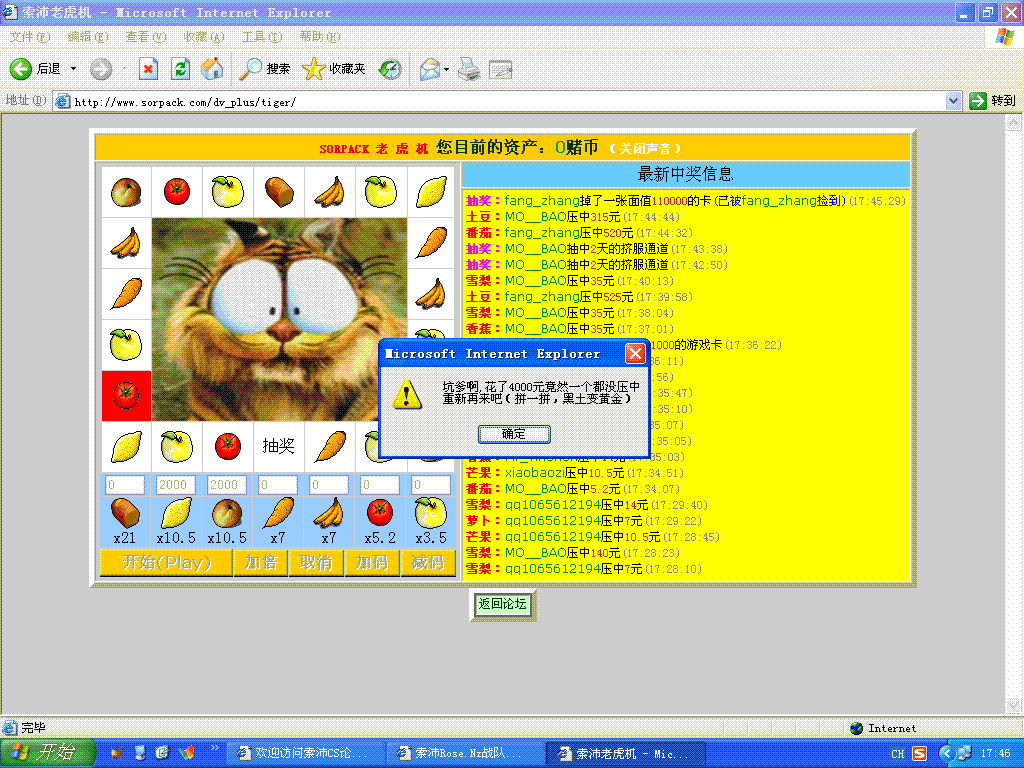Click the IE Back arrow icon
The image size is (1024, 768).
tap(21, 69)
